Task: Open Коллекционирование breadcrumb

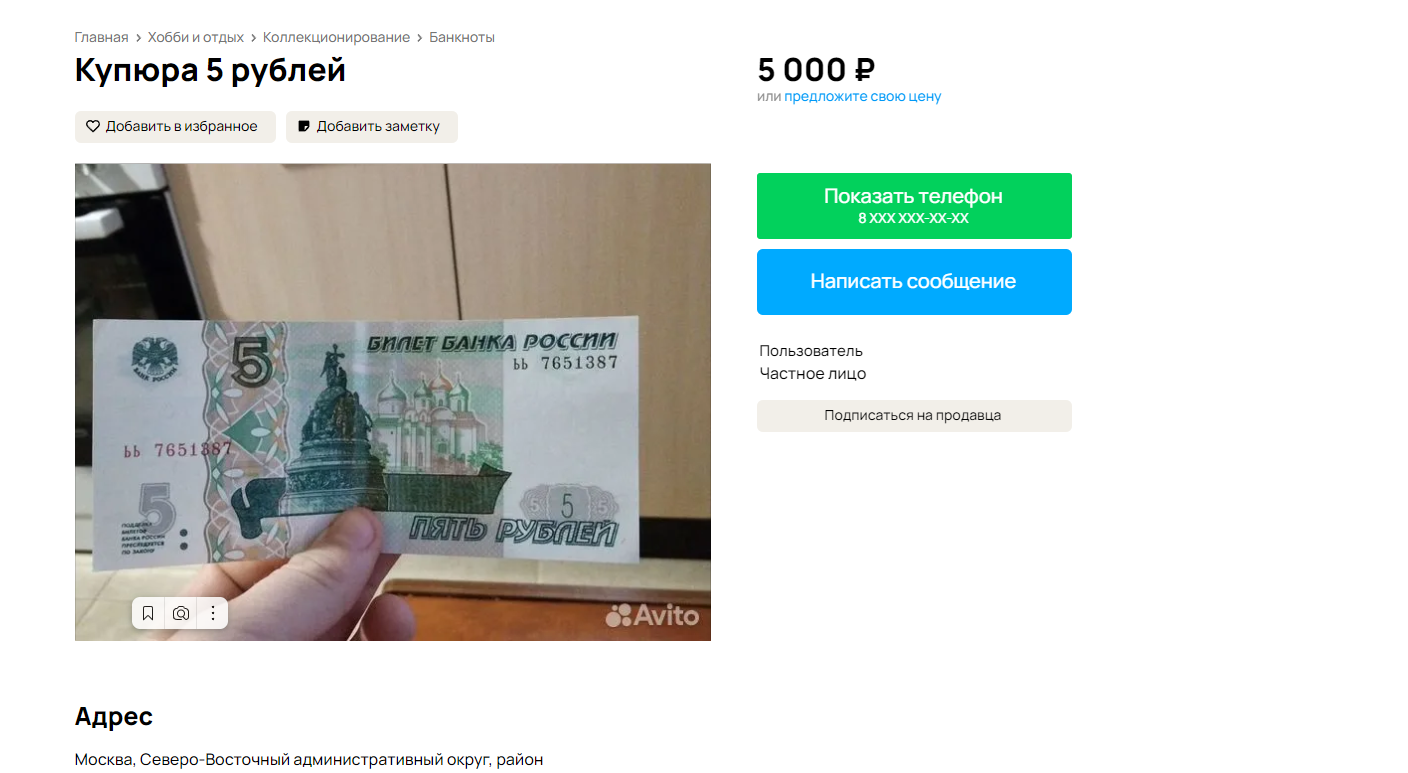Action: (336, 38)
